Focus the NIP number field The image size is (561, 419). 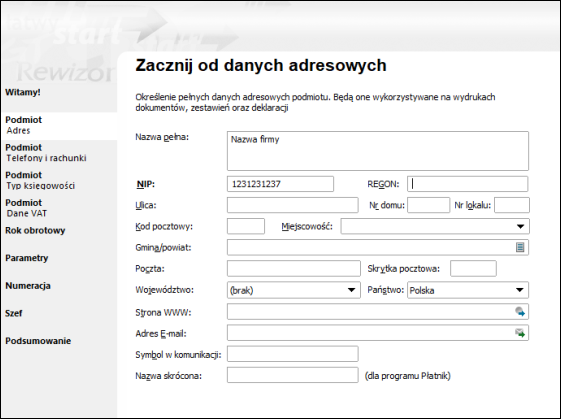tap(280, 184)
